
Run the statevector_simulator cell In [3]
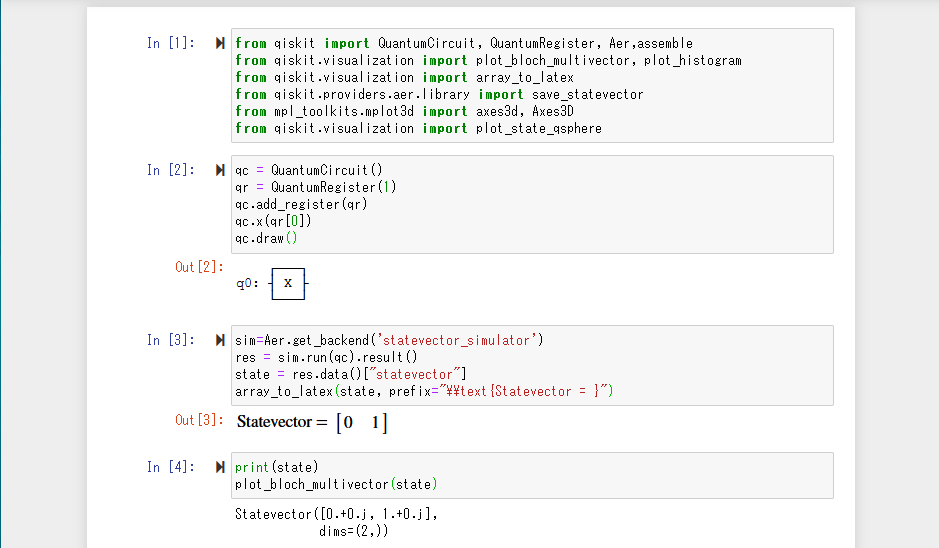click(x=220, y=340)
